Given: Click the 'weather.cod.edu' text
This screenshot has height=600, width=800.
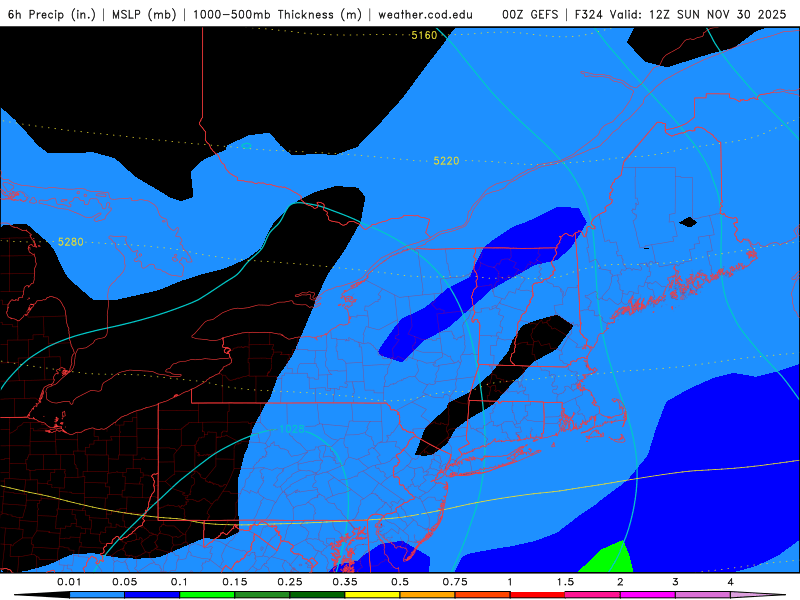Looking at the screenshot, I should (x=425, y=14).
